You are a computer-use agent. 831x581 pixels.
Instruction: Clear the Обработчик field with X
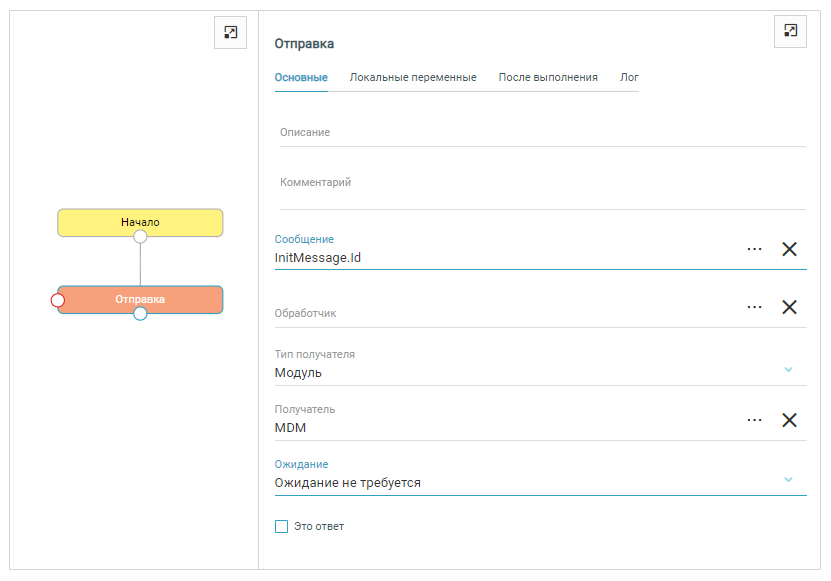(789, 307)
